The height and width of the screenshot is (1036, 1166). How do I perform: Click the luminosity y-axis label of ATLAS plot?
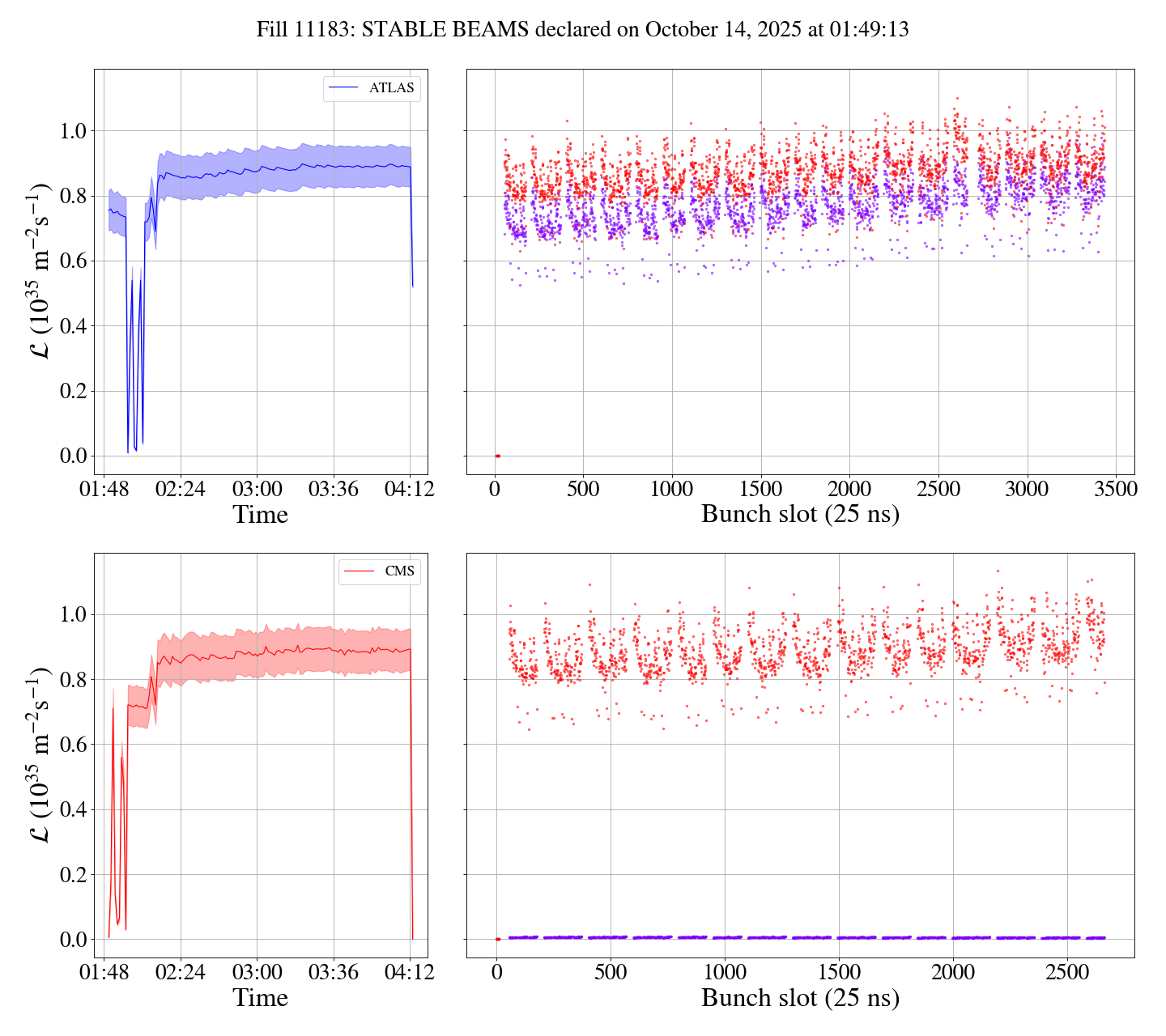pyautogui.click(x=40, y=272)
